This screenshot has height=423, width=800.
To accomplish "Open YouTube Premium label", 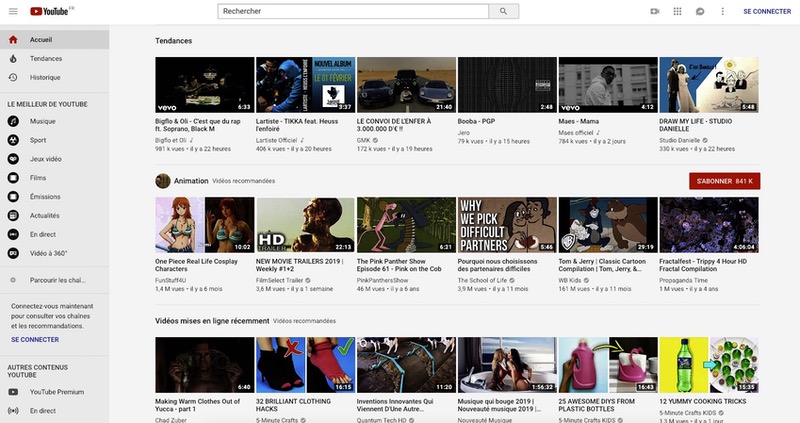I will [x=57, y=392].
